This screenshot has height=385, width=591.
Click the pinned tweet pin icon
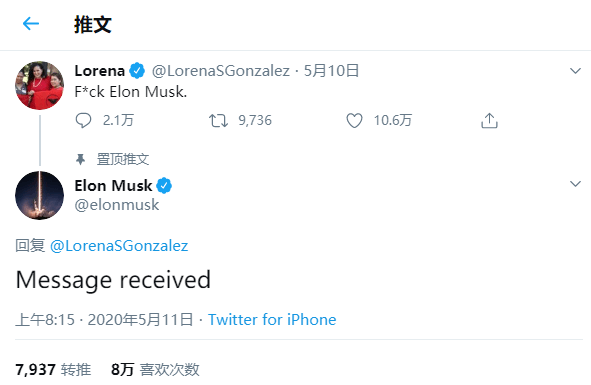pyautogui.click(x=80, y=160)
